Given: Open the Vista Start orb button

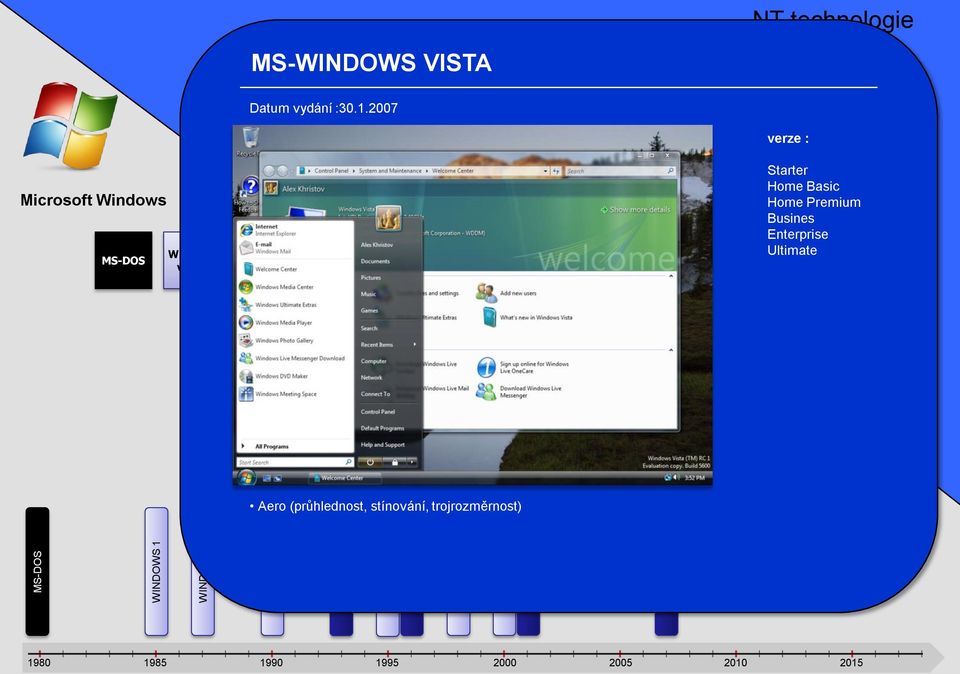Looking at the screenshot, I should pos(247,477).
